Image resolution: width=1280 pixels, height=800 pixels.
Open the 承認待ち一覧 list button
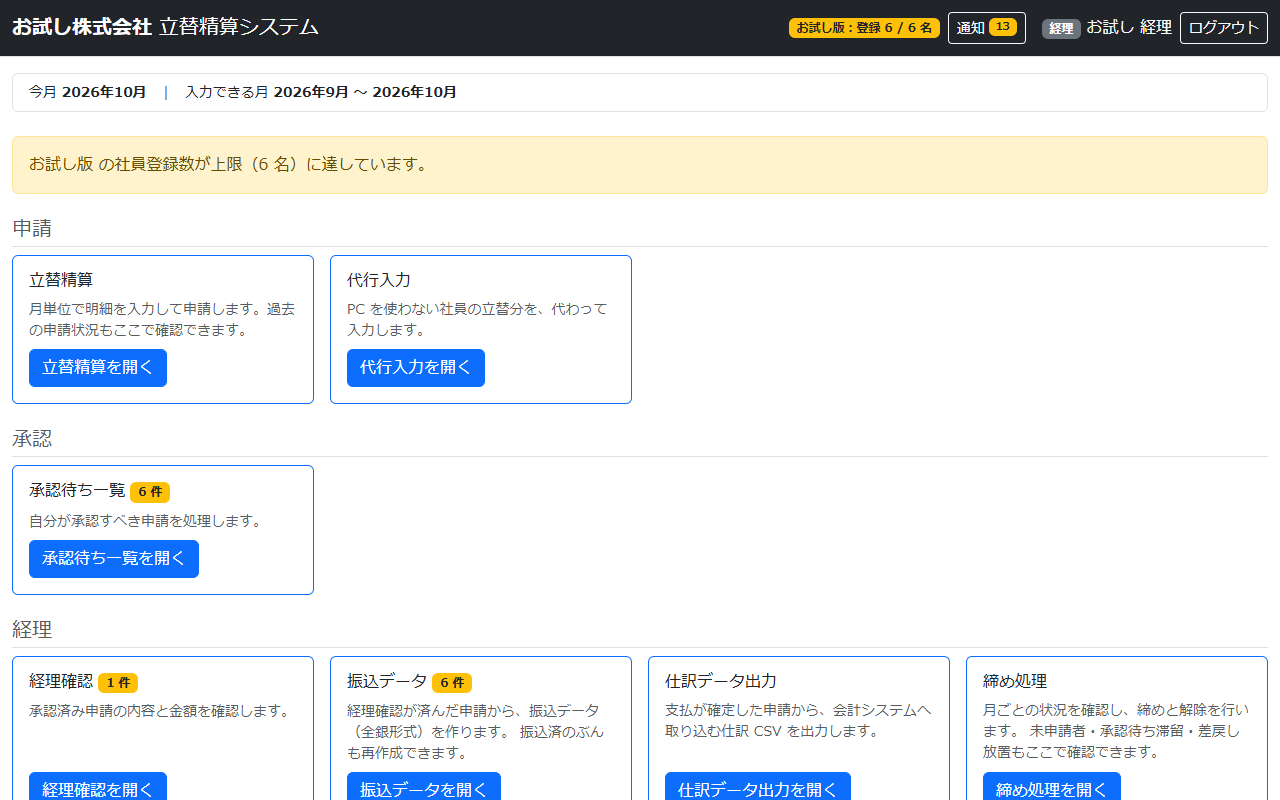(114, 559)
